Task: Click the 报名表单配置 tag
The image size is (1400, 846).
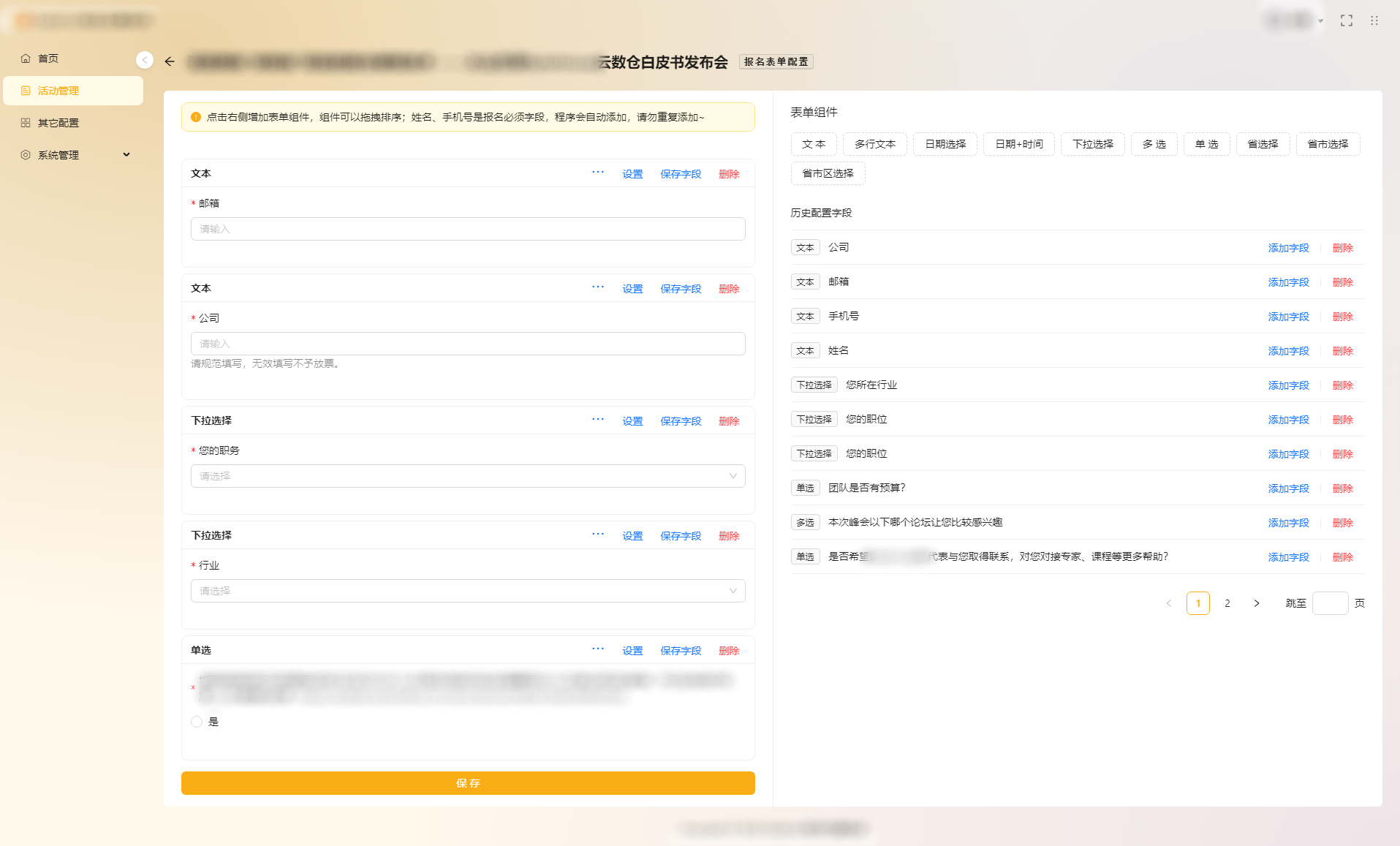Action: 776,61
